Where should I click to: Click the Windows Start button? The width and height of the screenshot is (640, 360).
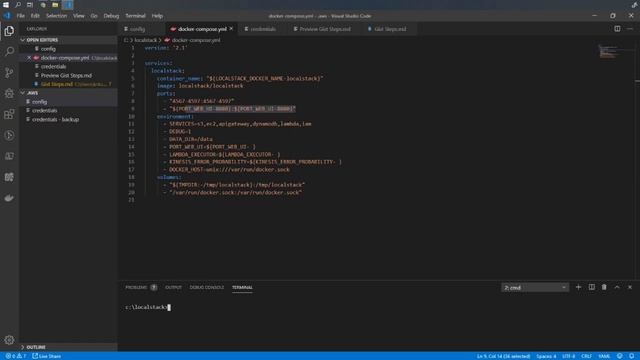coord(6,5)
